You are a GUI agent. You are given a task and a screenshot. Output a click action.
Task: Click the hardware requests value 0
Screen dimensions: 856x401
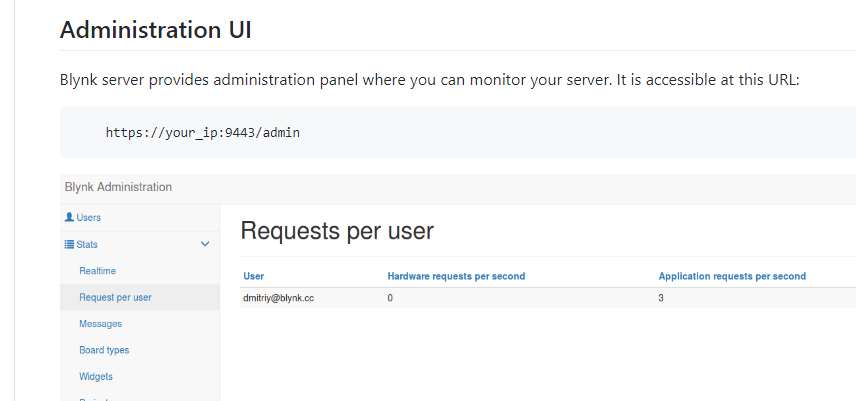[390, 298]
